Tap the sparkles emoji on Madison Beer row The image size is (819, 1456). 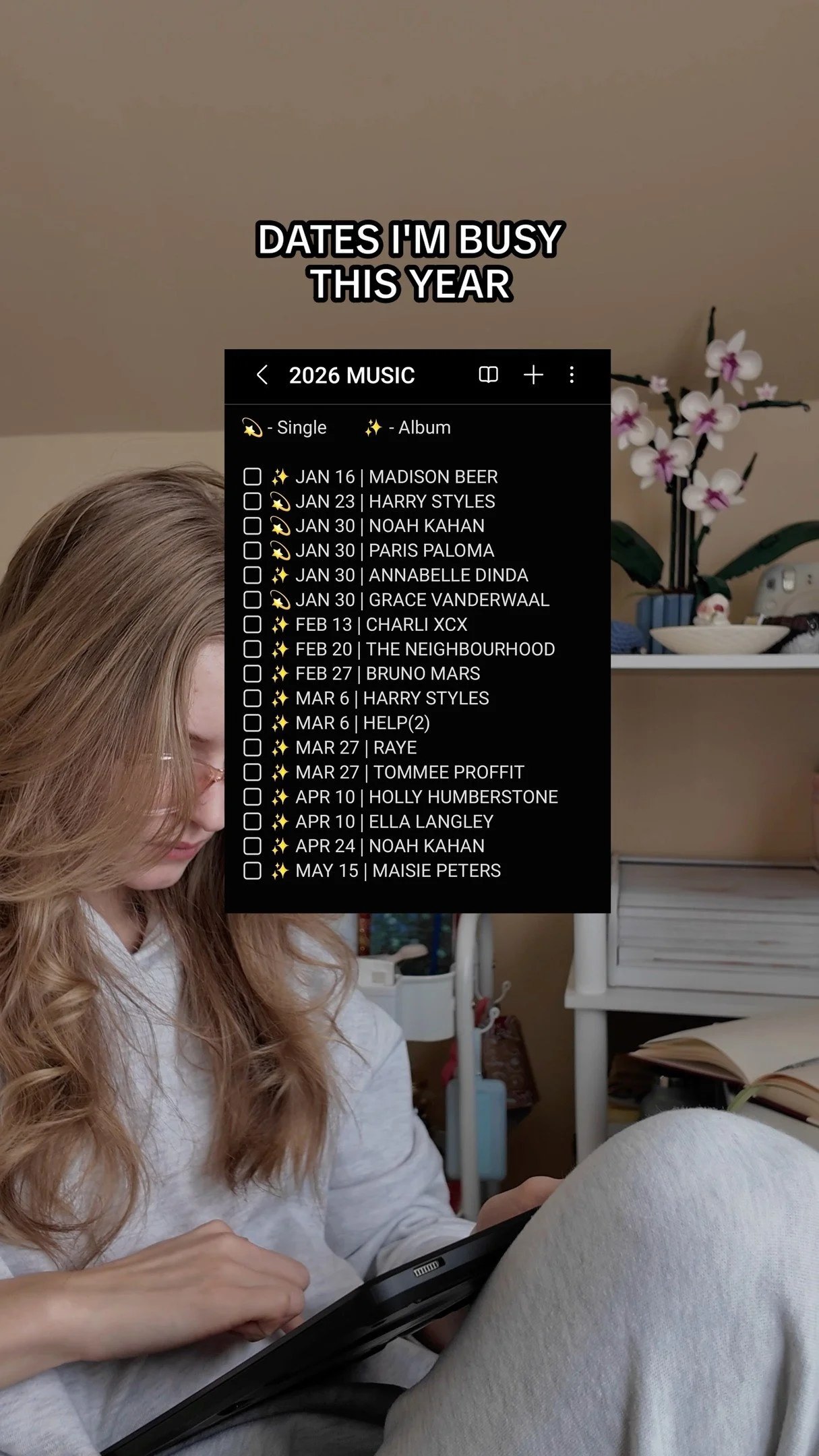point(279,477)
